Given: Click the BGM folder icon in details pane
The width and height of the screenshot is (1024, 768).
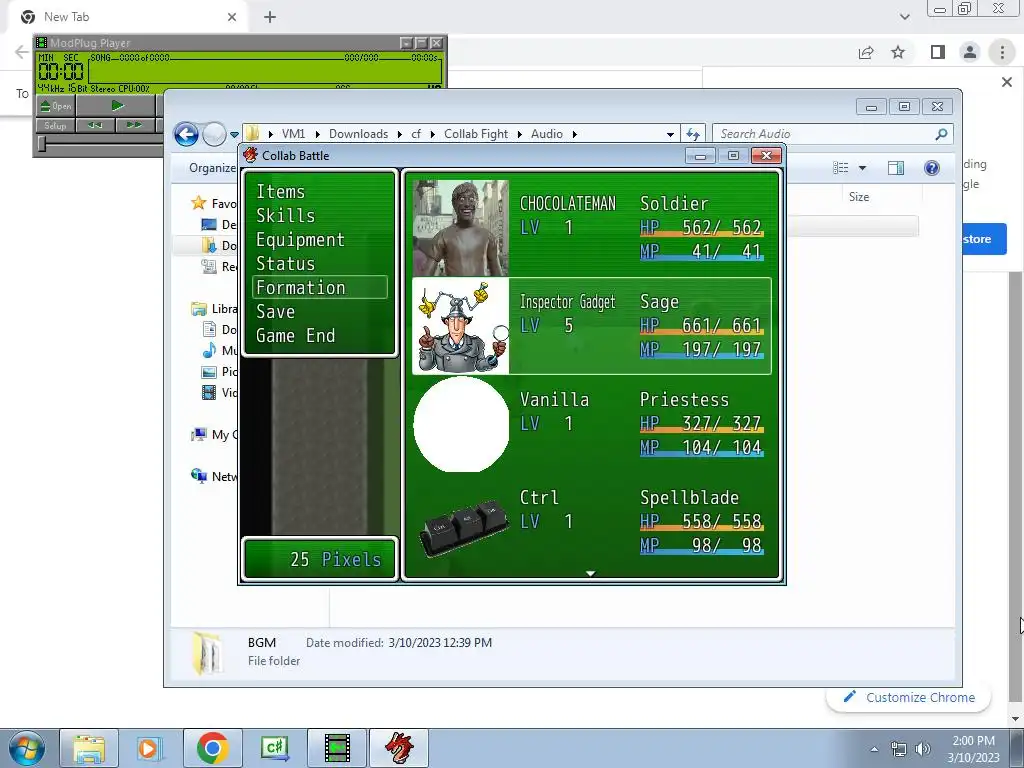Looking at the screenshot, I should click(208, 652).
